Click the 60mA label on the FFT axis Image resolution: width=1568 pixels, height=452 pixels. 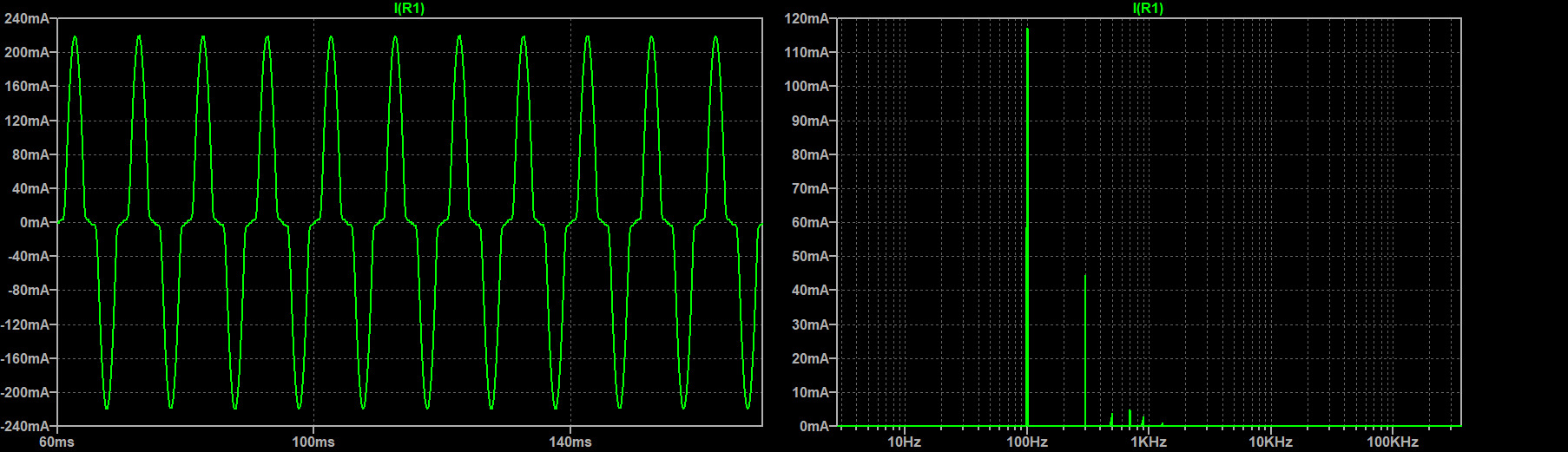click(811, 222)
